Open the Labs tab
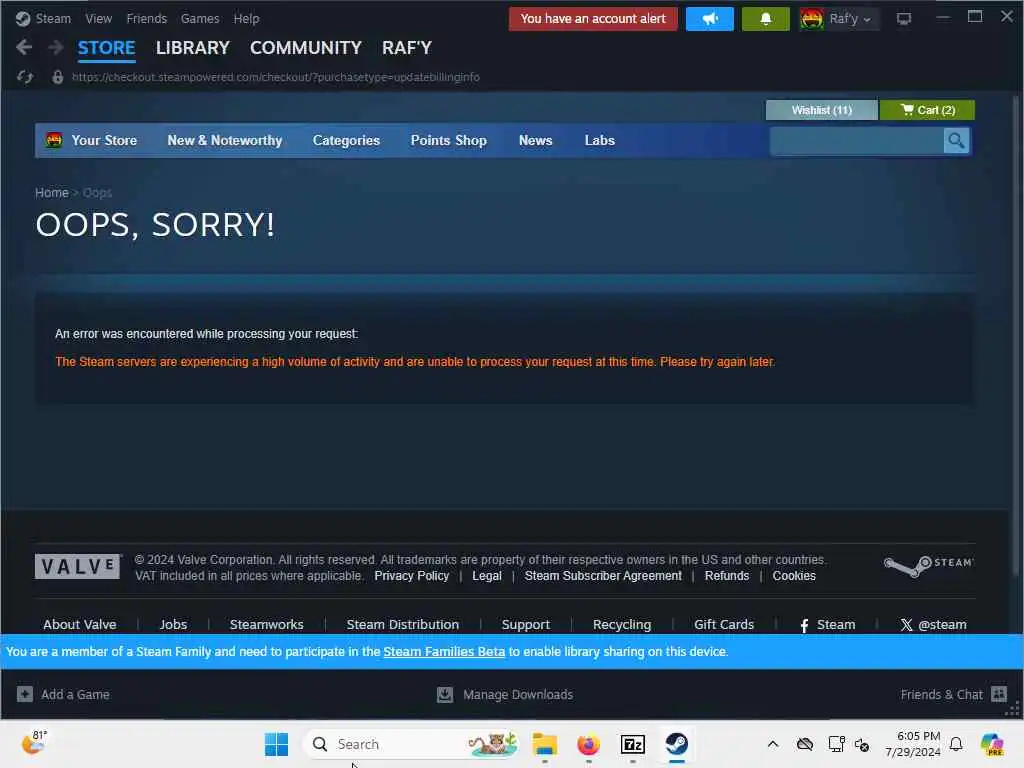This screenshot has width=1024, height=768. [x=600, y=140]
